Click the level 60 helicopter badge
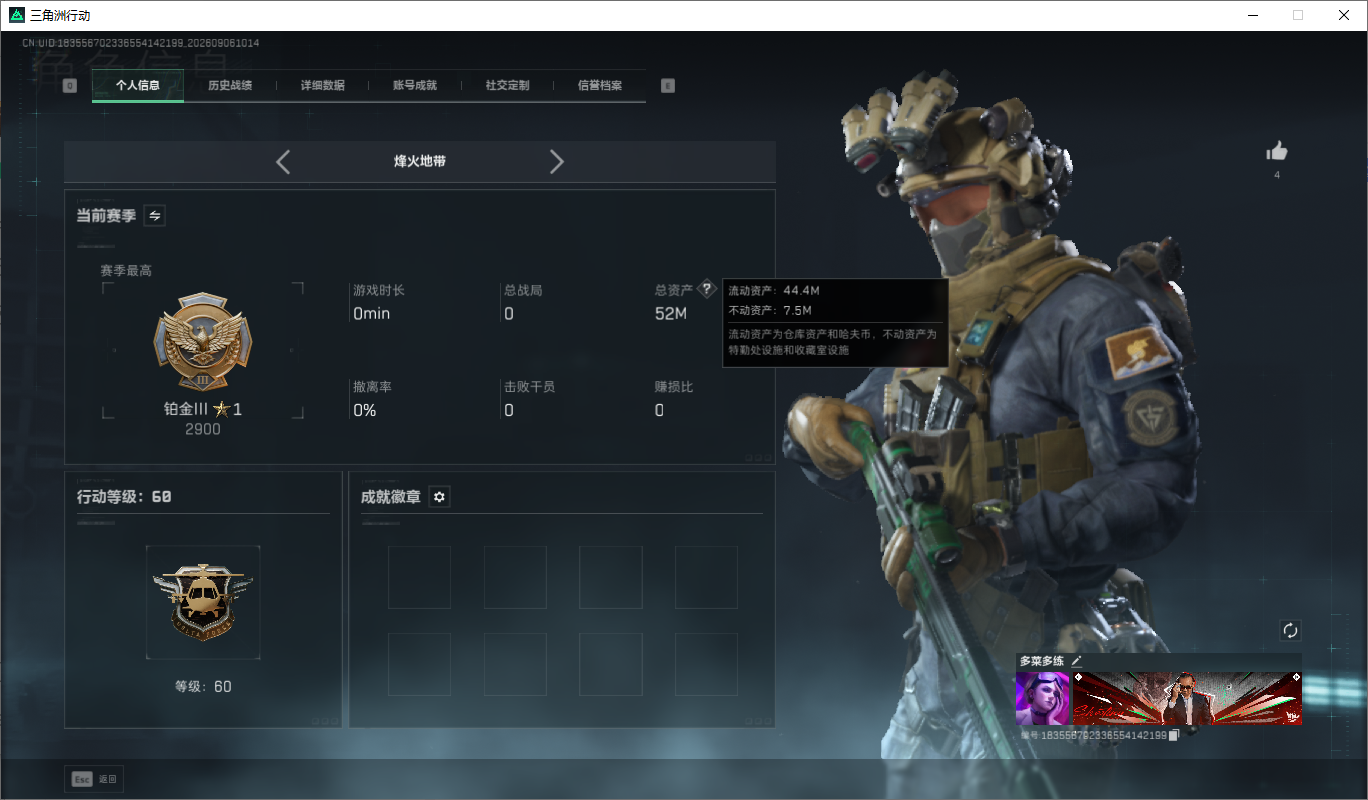Image resolution: width=1368 pixels, height=800 pixels. [203, 603]
